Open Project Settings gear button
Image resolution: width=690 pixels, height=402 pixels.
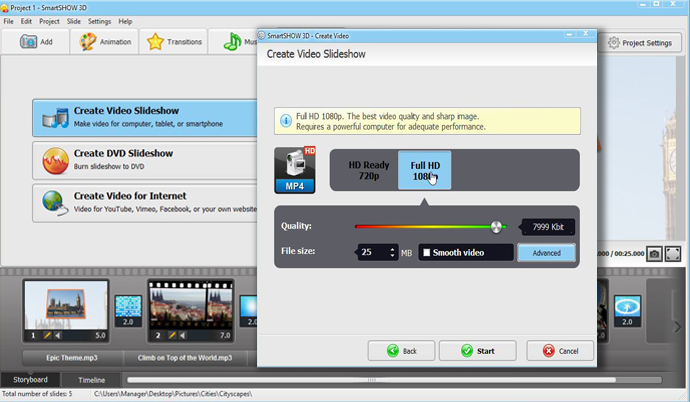tap(640, 43)
